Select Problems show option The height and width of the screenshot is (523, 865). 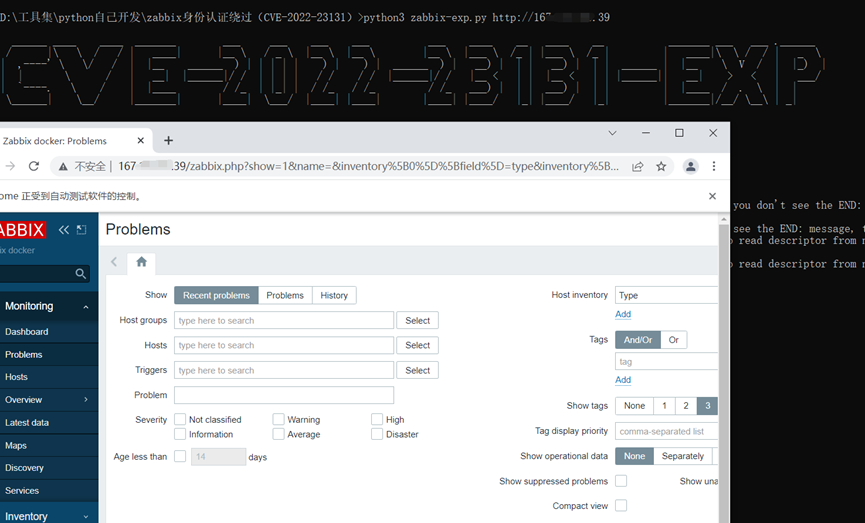285,295
